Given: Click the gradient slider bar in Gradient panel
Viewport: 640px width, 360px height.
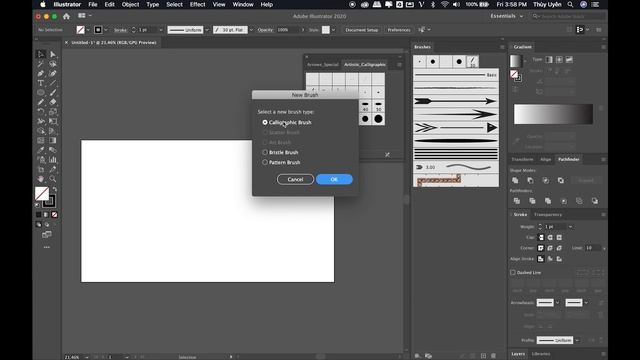Looking at the screenshot, I should pos(553,114).
